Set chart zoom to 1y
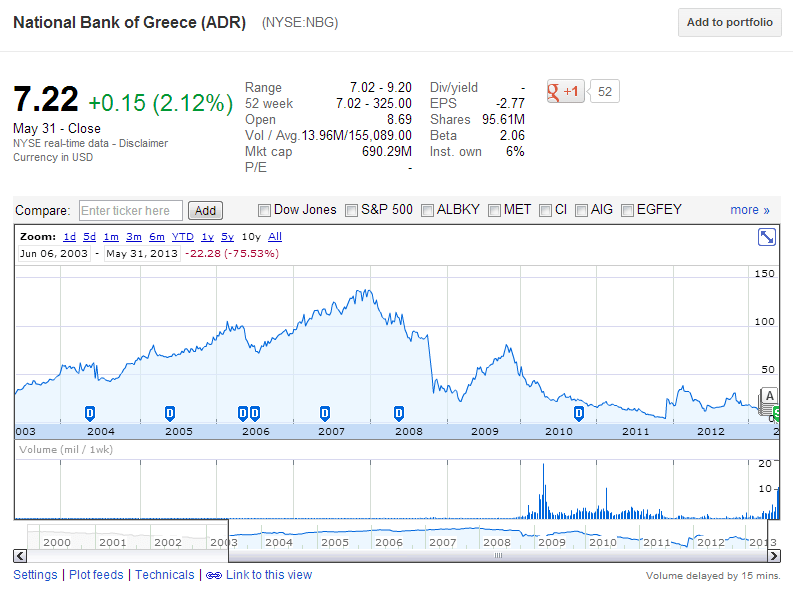Image resolution: width=793 pixels, height=598 pixels. click(x=207, y=237)
